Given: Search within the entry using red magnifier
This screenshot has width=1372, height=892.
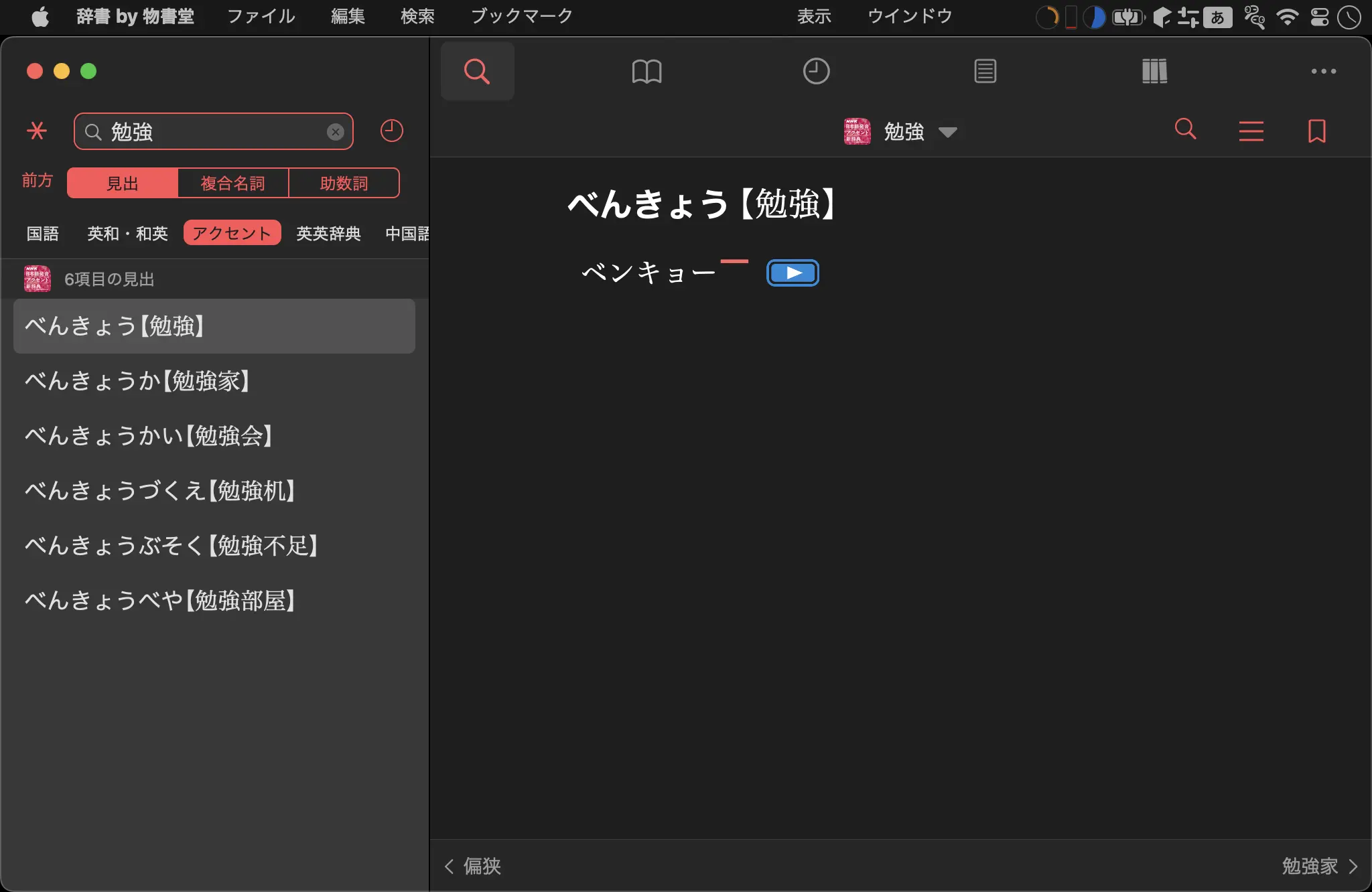Looking at the screenshot, I should click(1186, 129).
